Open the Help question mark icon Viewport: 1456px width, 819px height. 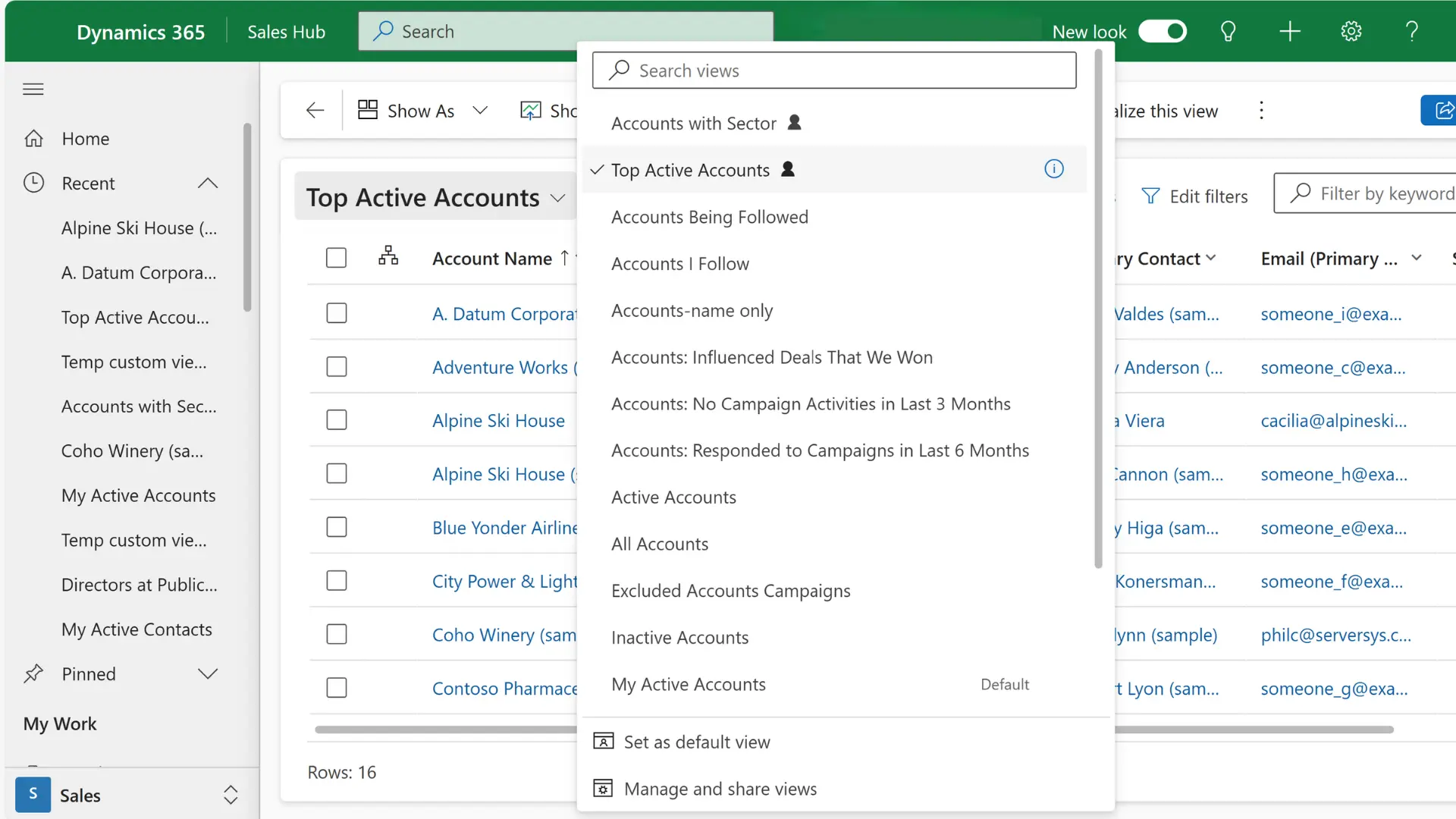point(1410,31)
